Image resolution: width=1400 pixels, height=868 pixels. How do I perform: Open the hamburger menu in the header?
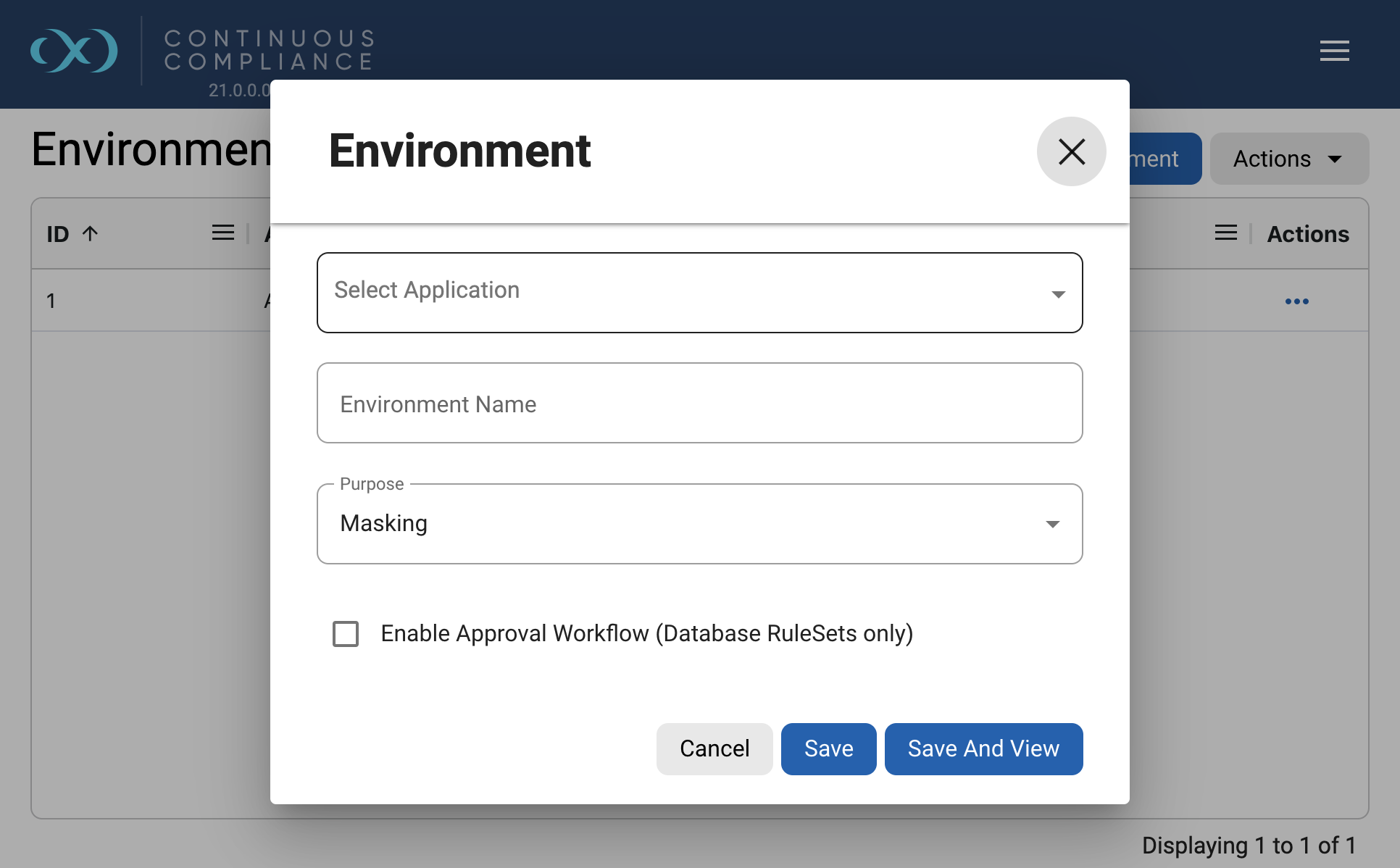pos(1334,51)
